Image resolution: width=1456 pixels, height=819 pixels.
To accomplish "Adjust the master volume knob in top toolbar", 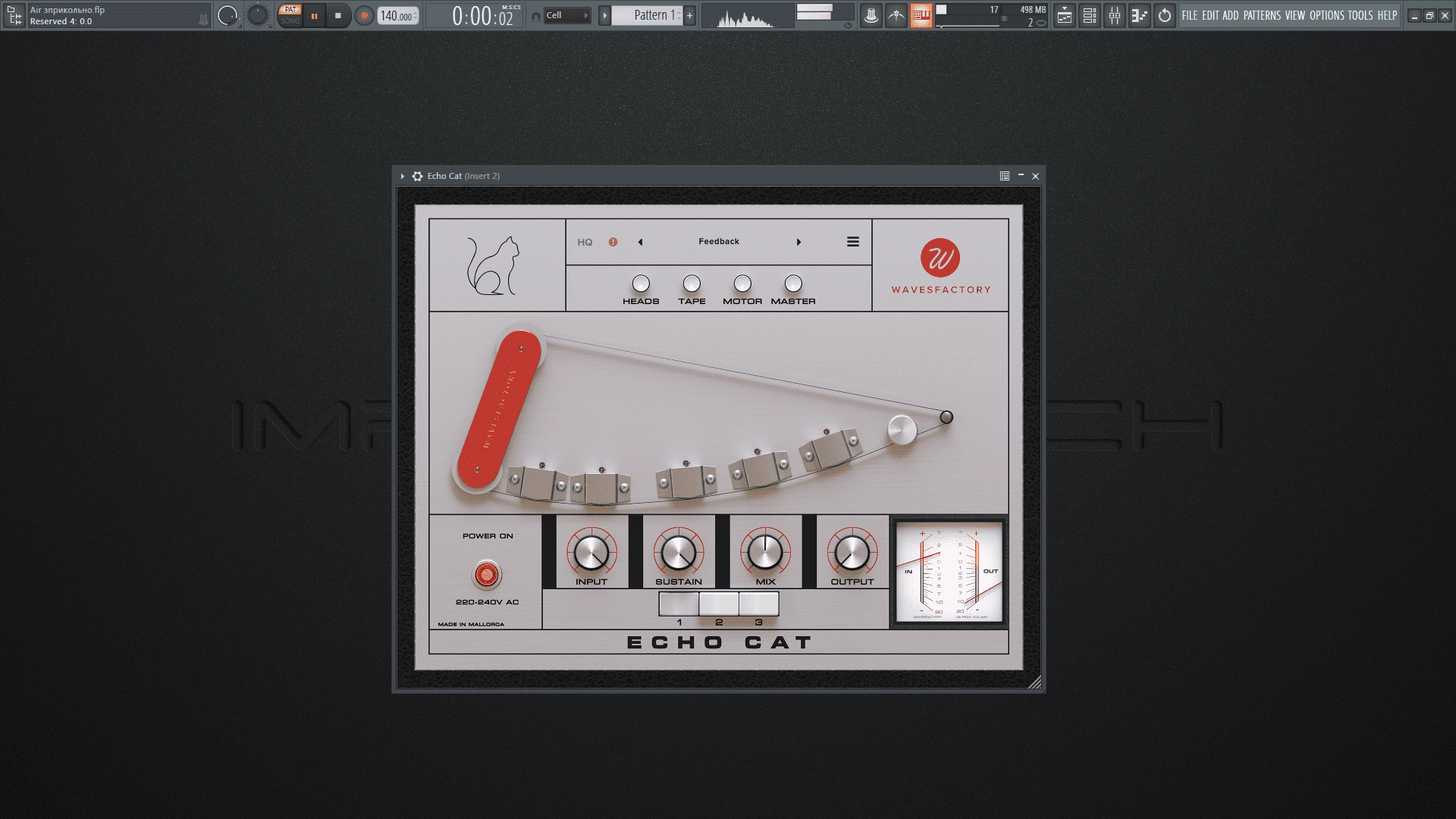I will 227,15.
